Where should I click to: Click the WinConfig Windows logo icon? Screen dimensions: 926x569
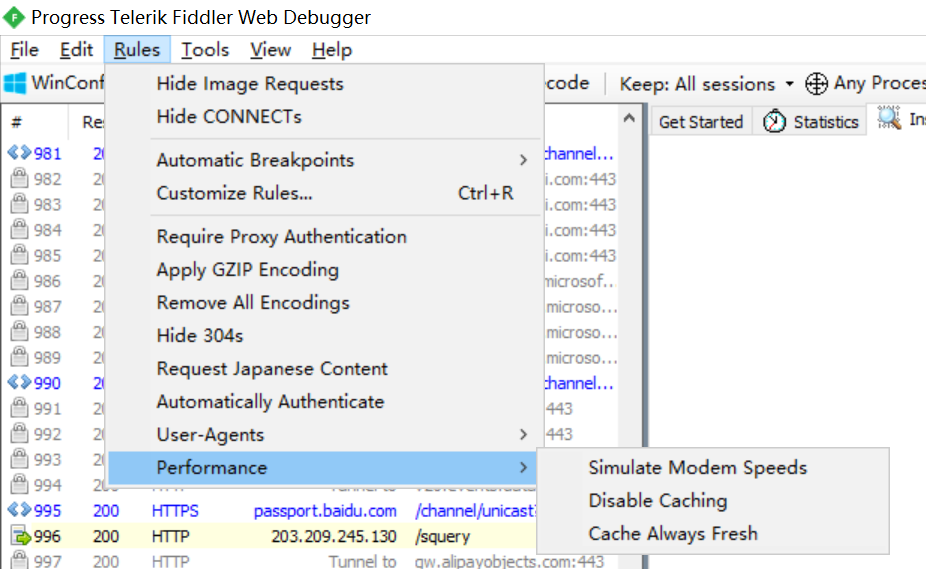tap(15, 83)
